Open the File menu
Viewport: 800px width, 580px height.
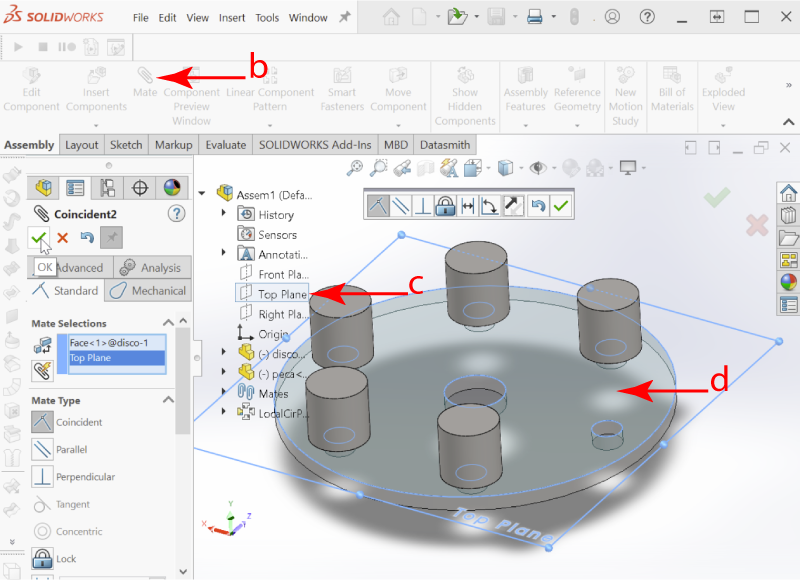[x=140, y=17]
